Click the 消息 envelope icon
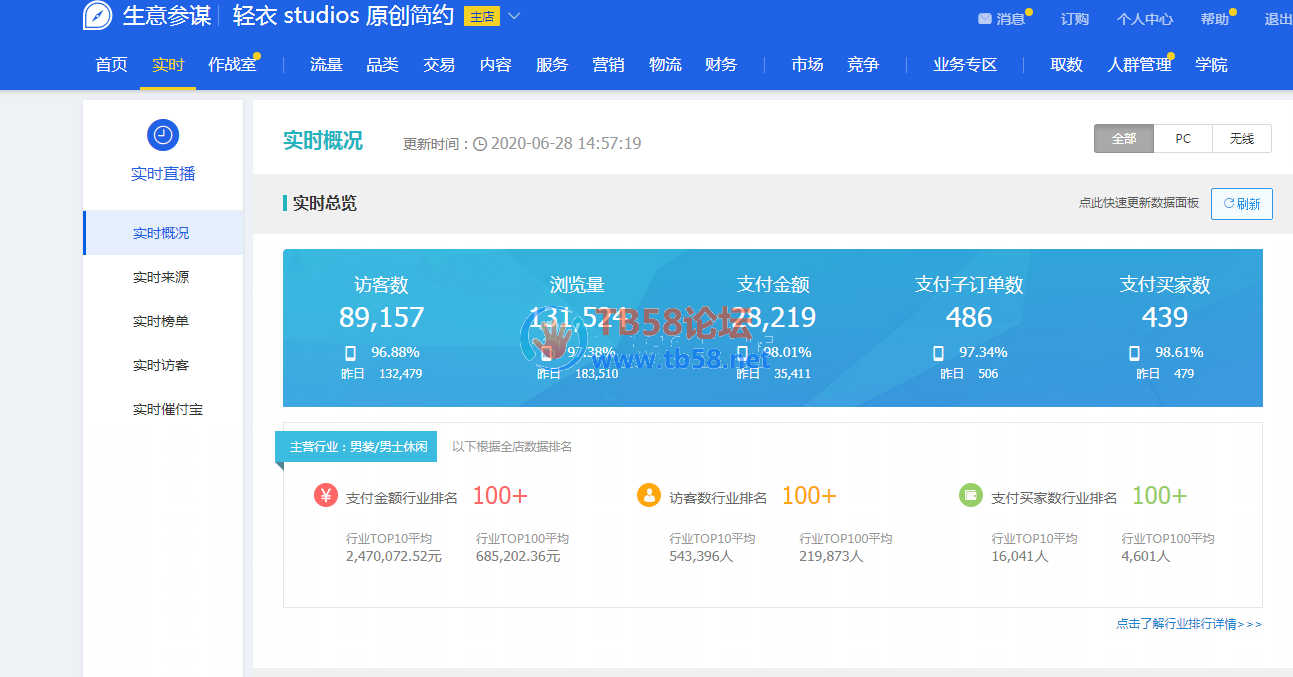This screenshot has width=1293, height=677. pos(985,19)
